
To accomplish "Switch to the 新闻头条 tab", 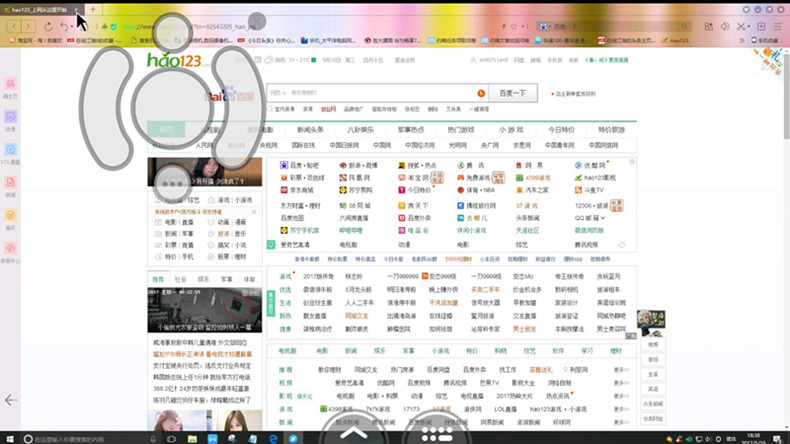I will 309,130.
